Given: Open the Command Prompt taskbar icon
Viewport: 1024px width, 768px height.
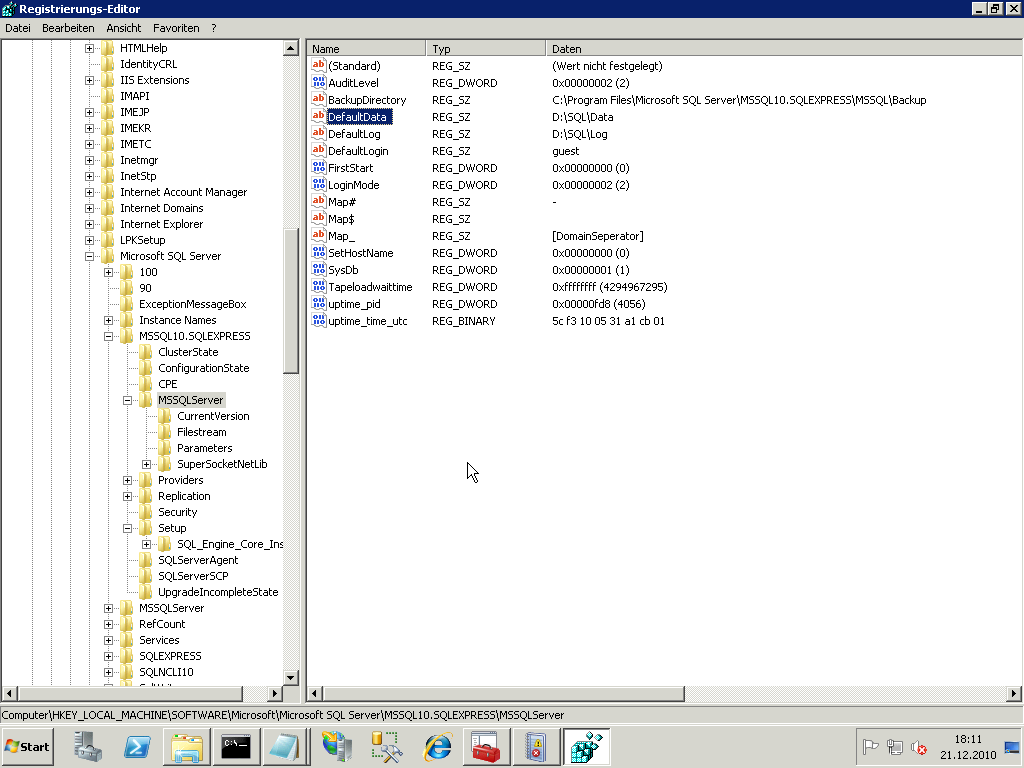Looking at the screenshot, I should pyautogui.click(x=236, y=746).
